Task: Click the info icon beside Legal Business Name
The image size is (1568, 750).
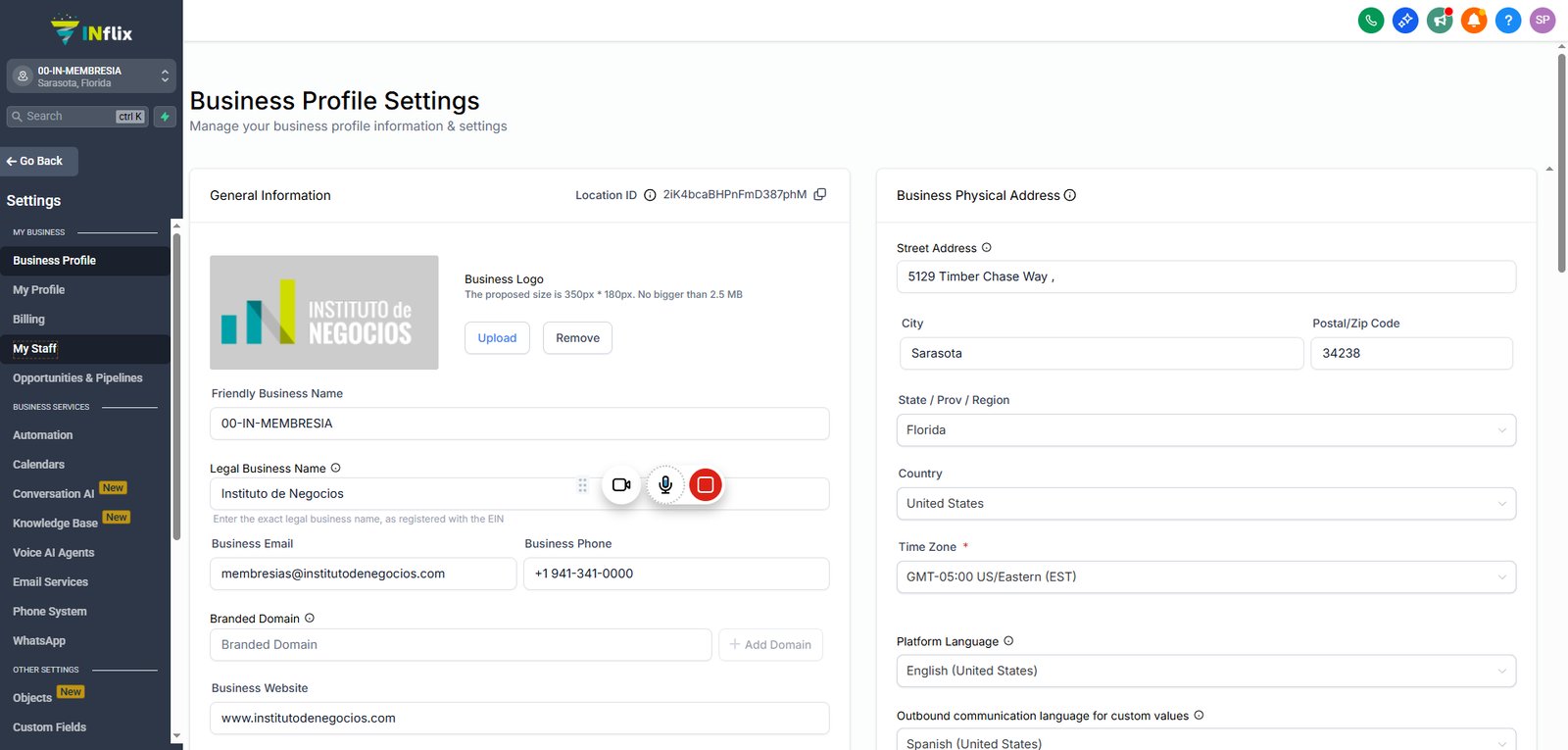Action: tap(336, 468)
